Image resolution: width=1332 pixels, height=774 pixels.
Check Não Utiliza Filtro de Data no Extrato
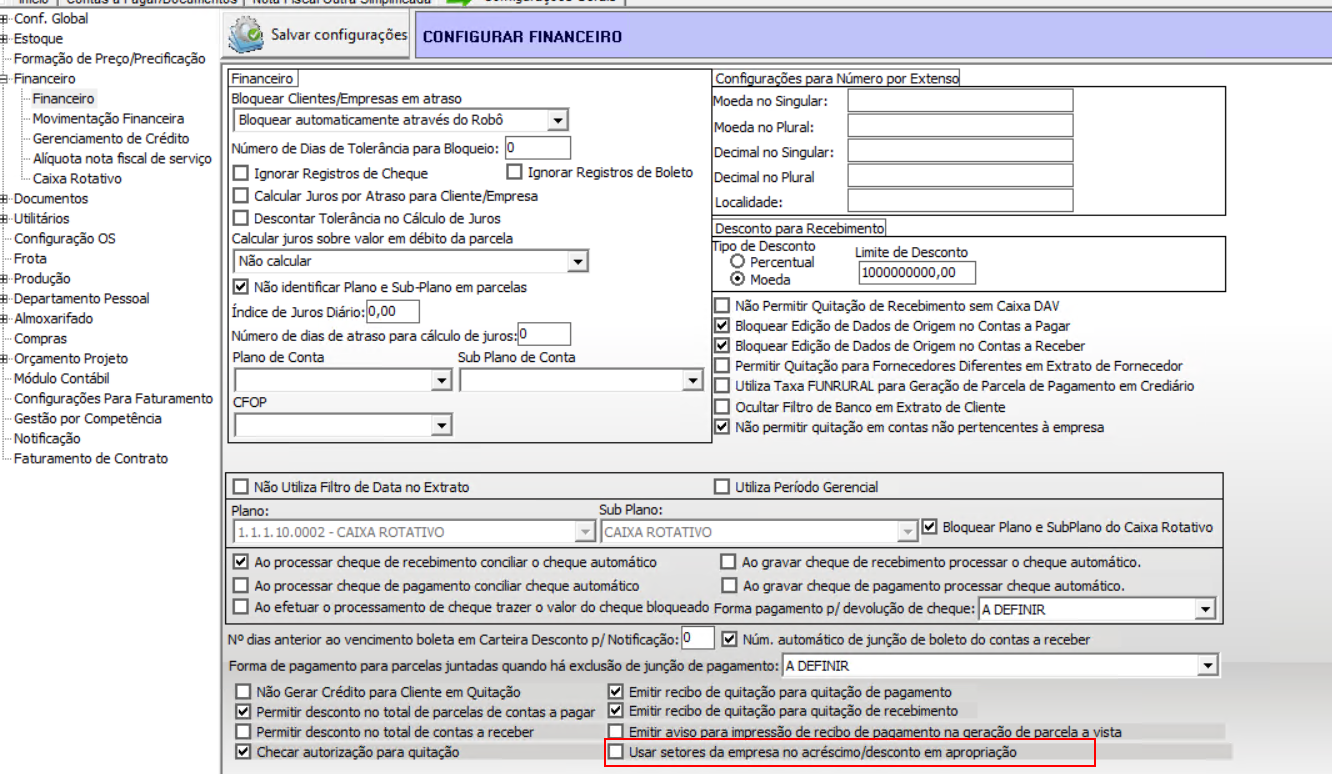240,488
